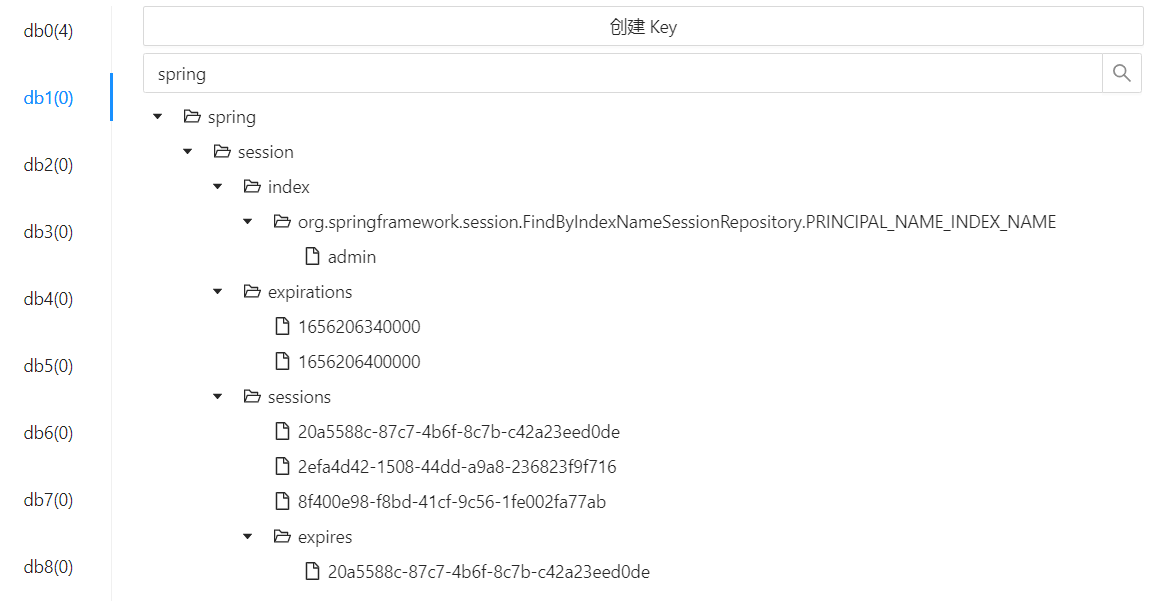Switch to the db0(4) database tab
1150x601 pixels.
[x=49, y=31]
